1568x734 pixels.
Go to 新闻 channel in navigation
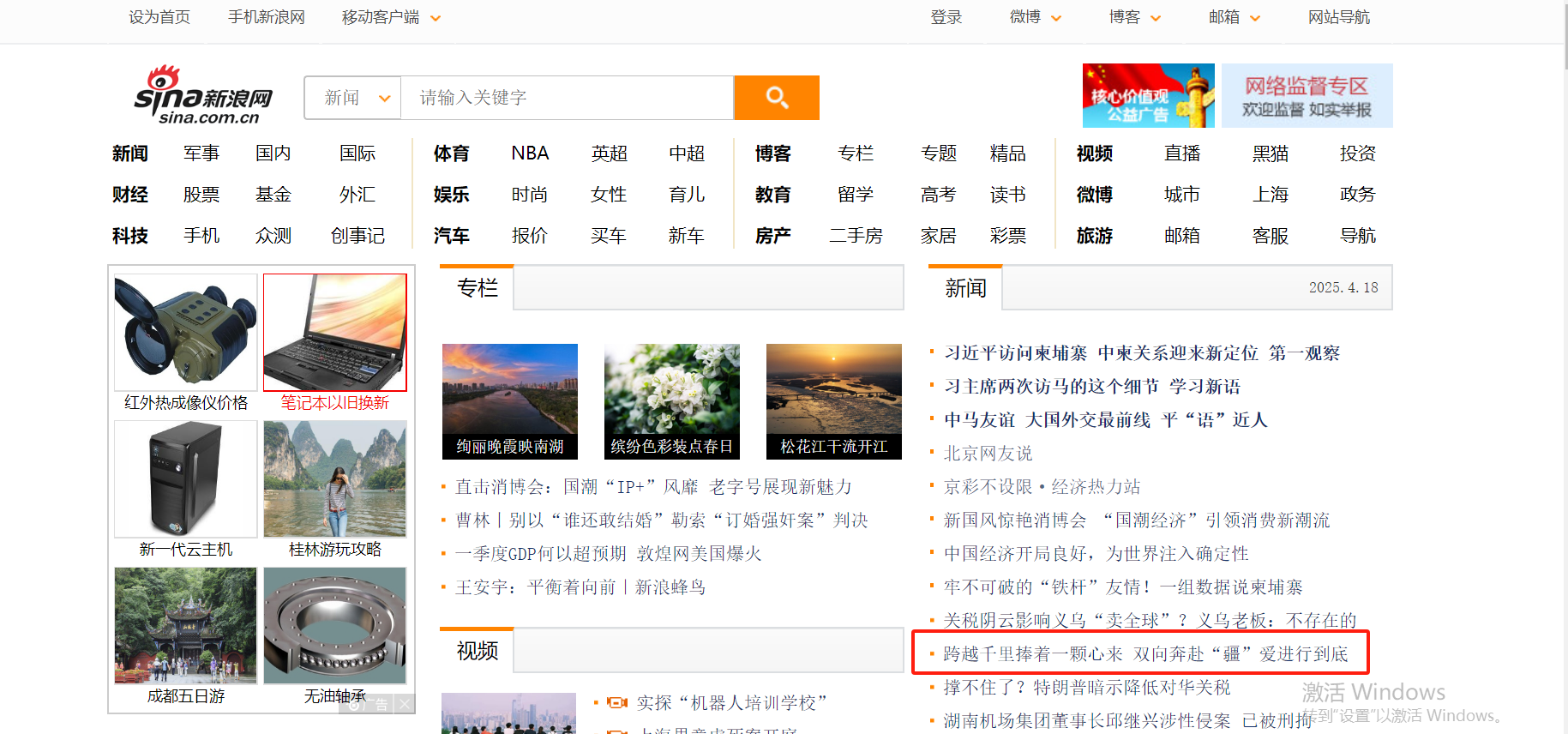(130, 153)
